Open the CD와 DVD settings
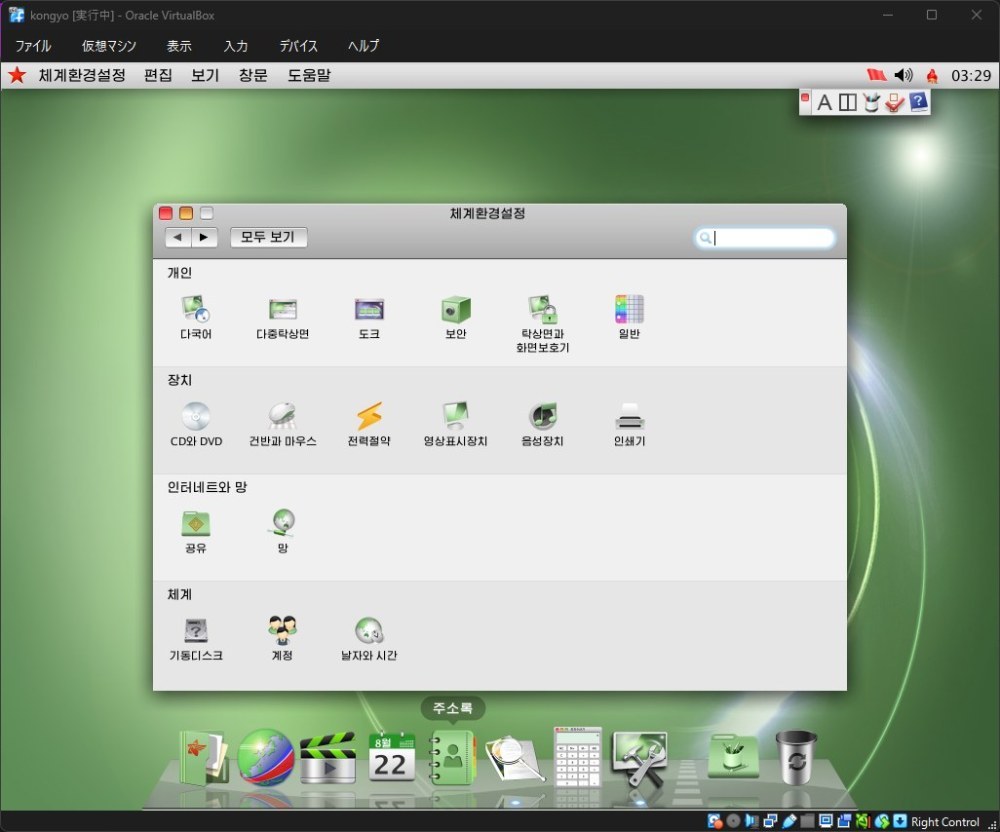 [196, 424]
